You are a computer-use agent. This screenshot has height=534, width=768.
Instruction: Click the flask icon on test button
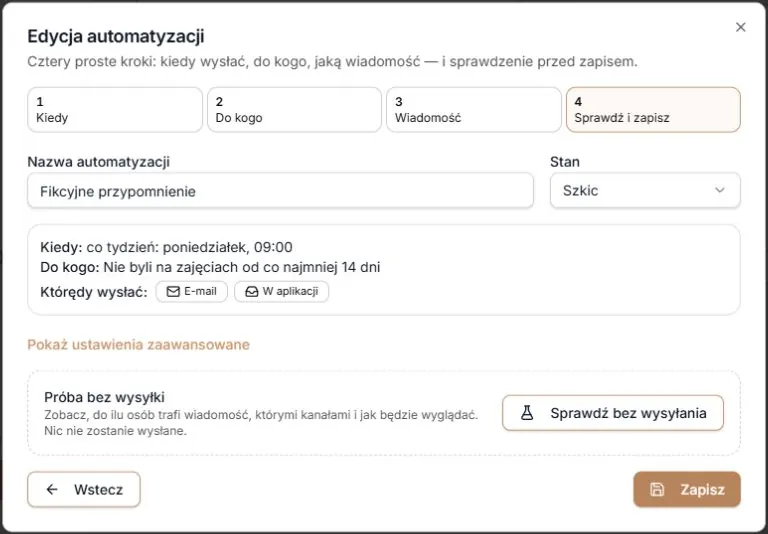(527, 413)
